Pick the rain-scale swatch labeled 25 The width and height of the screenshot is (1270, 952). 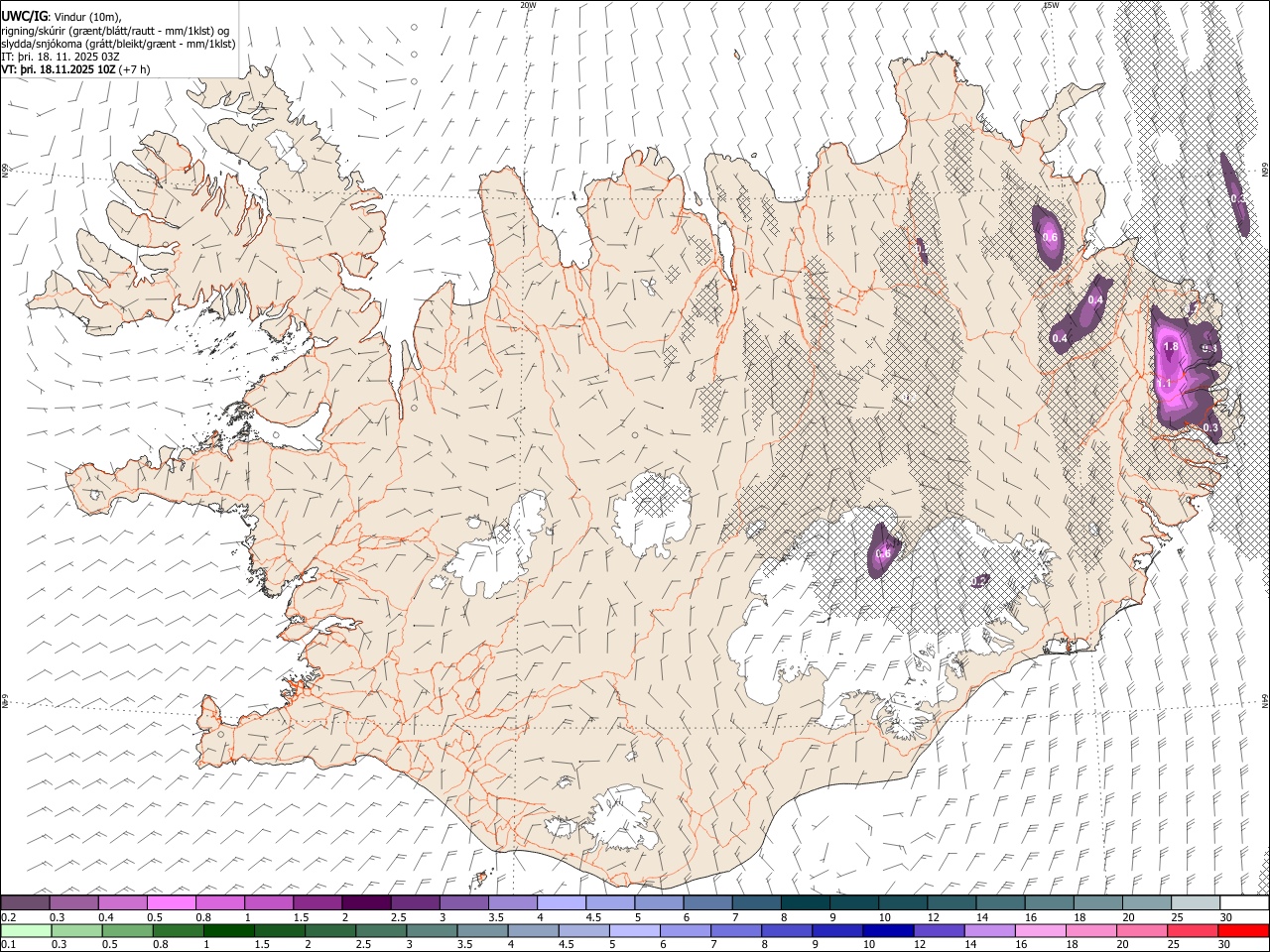(x=1192, y=930)
